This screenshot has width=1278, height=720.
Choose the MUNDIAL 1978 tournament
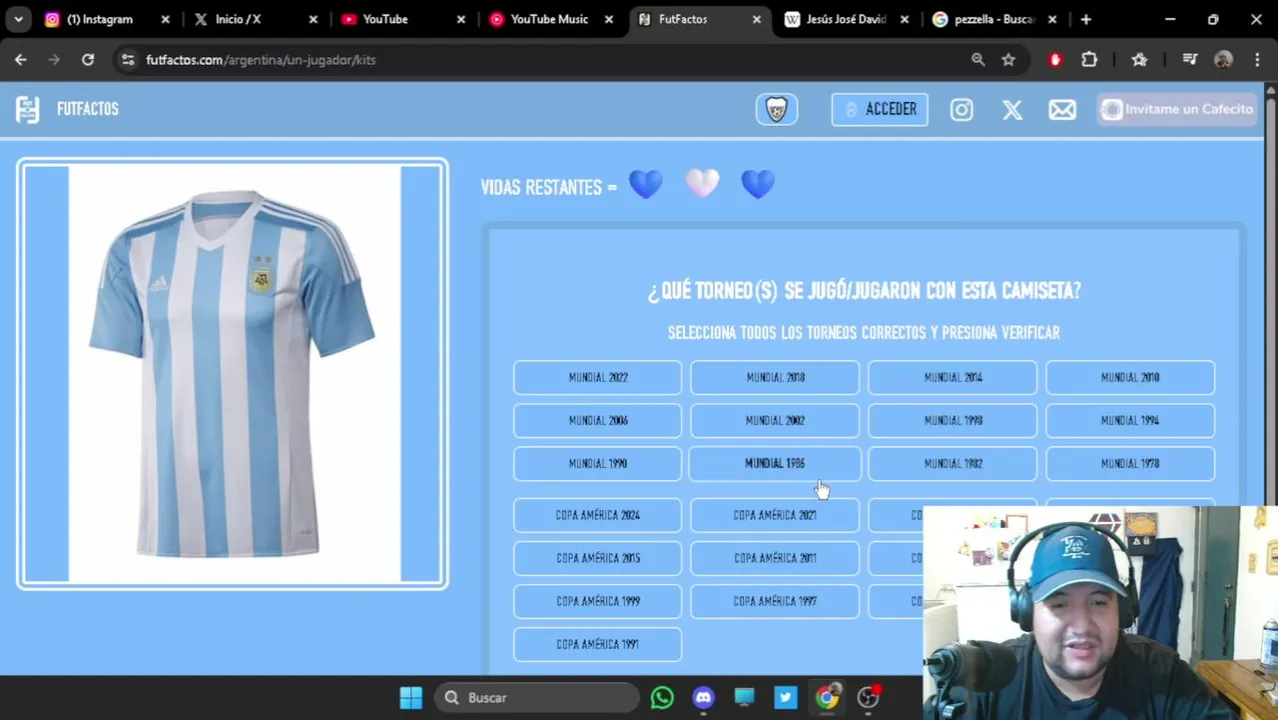[1130, 464]
